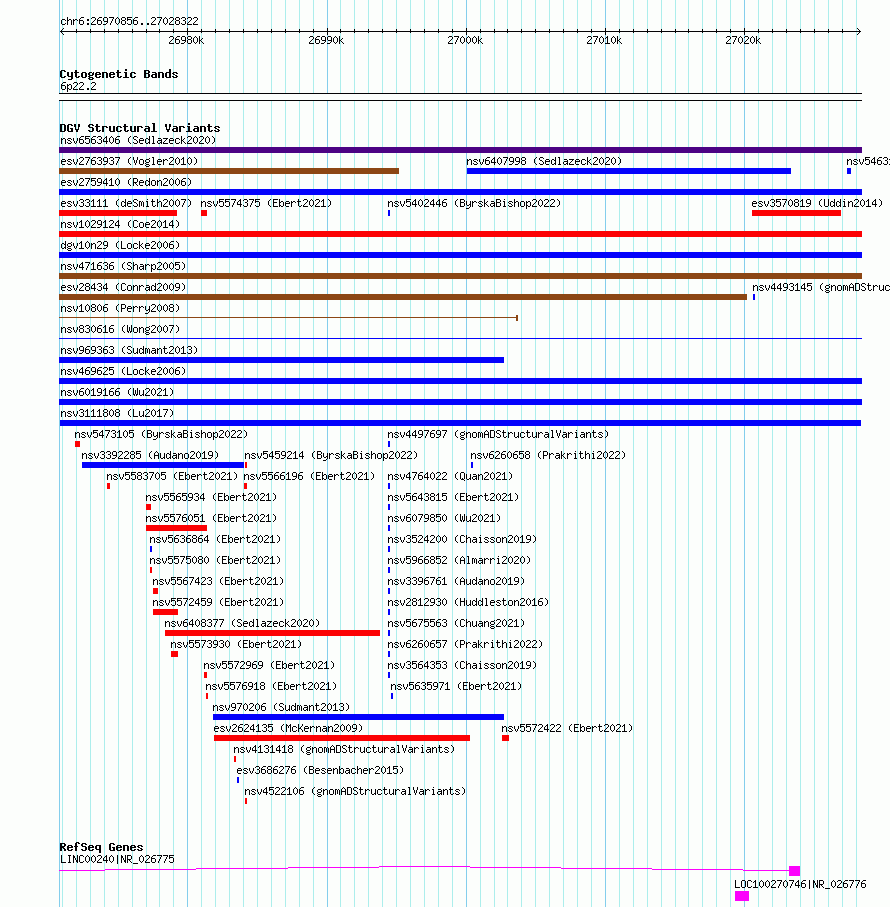Click the brown esv2763937 variant bar
890x907 pixels.
tap(229, 171)
